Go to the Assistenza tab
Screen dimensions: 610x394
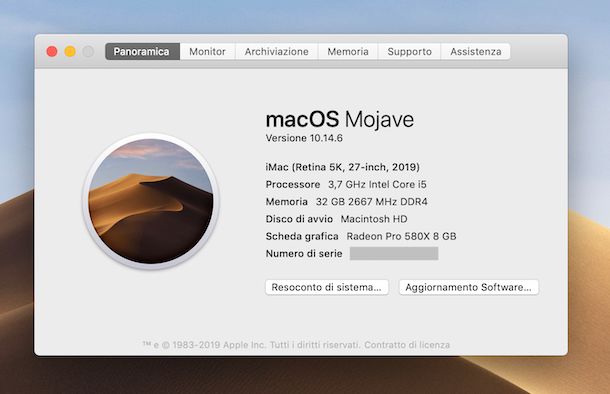[475, 51]
